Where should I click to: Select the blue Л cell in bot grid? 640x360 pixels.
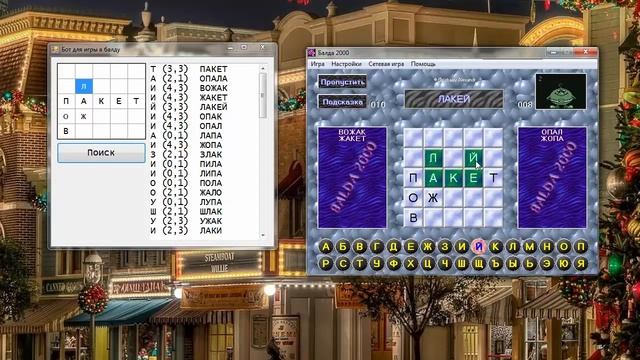point(84,87)
